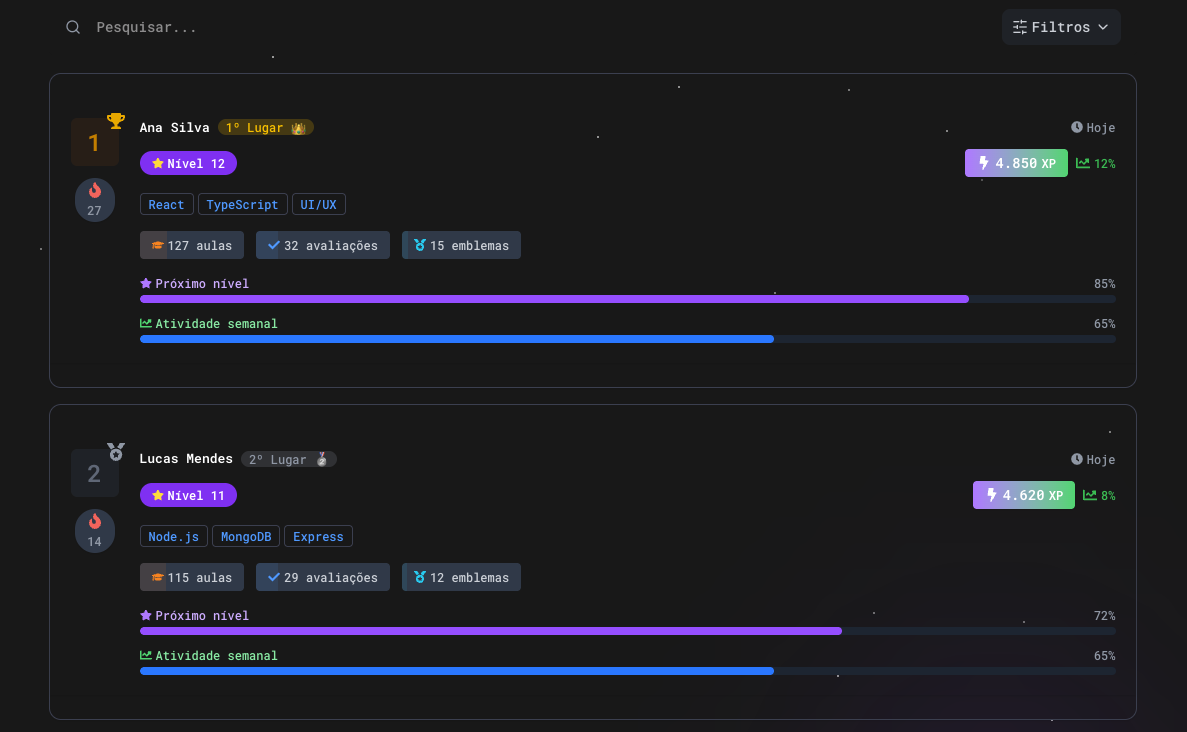Click the 72% next level value
Screen dimensions: 1187x732
(x=1104, y=615)
